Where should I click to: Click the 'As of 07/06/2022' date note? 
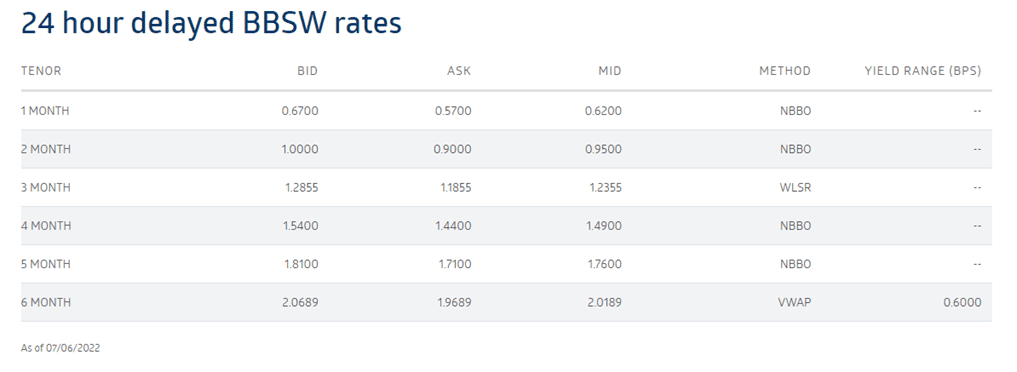coord(60,348)
